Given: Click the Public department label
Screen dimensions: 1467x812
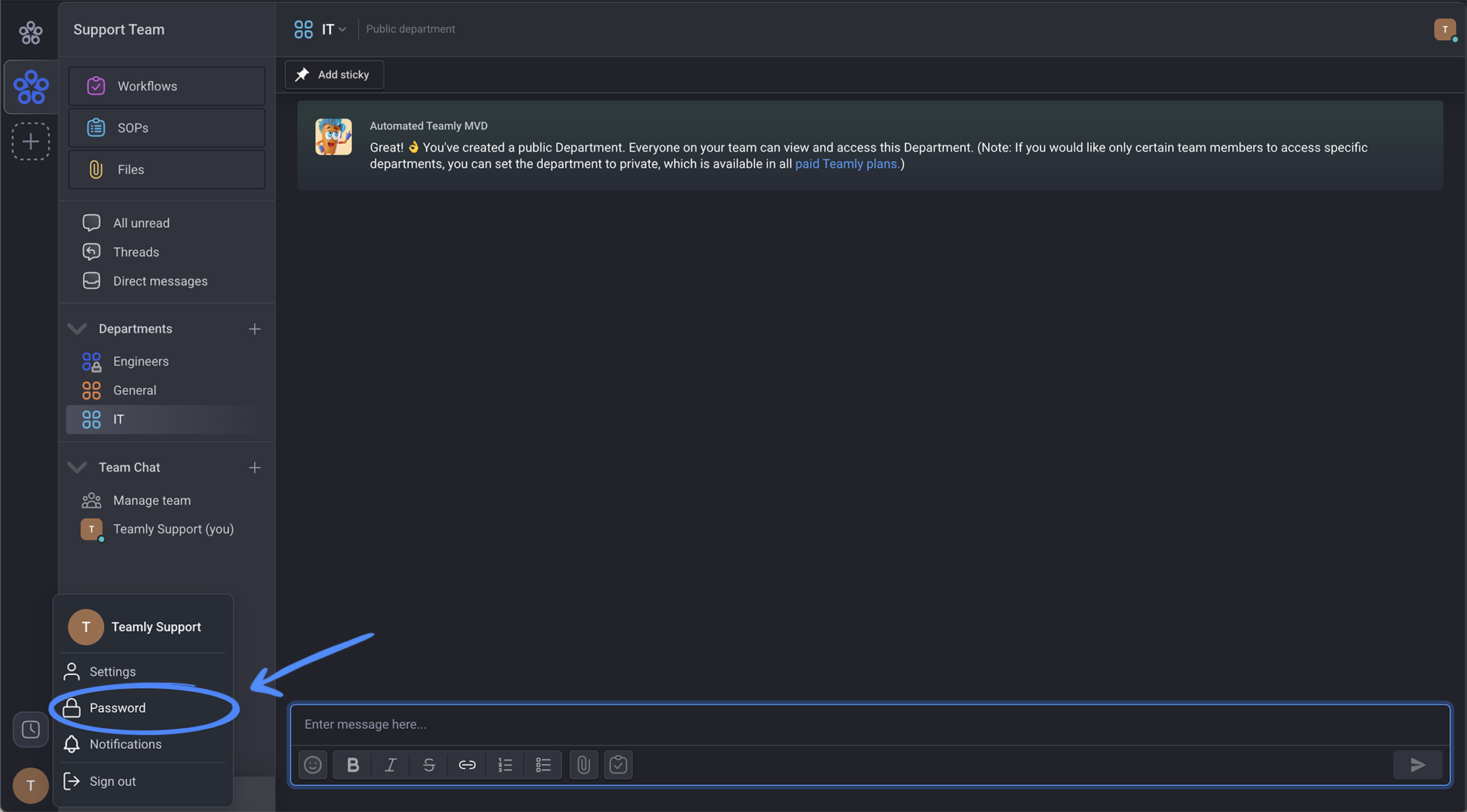Looking at the screenshot, I should point(410,29).
